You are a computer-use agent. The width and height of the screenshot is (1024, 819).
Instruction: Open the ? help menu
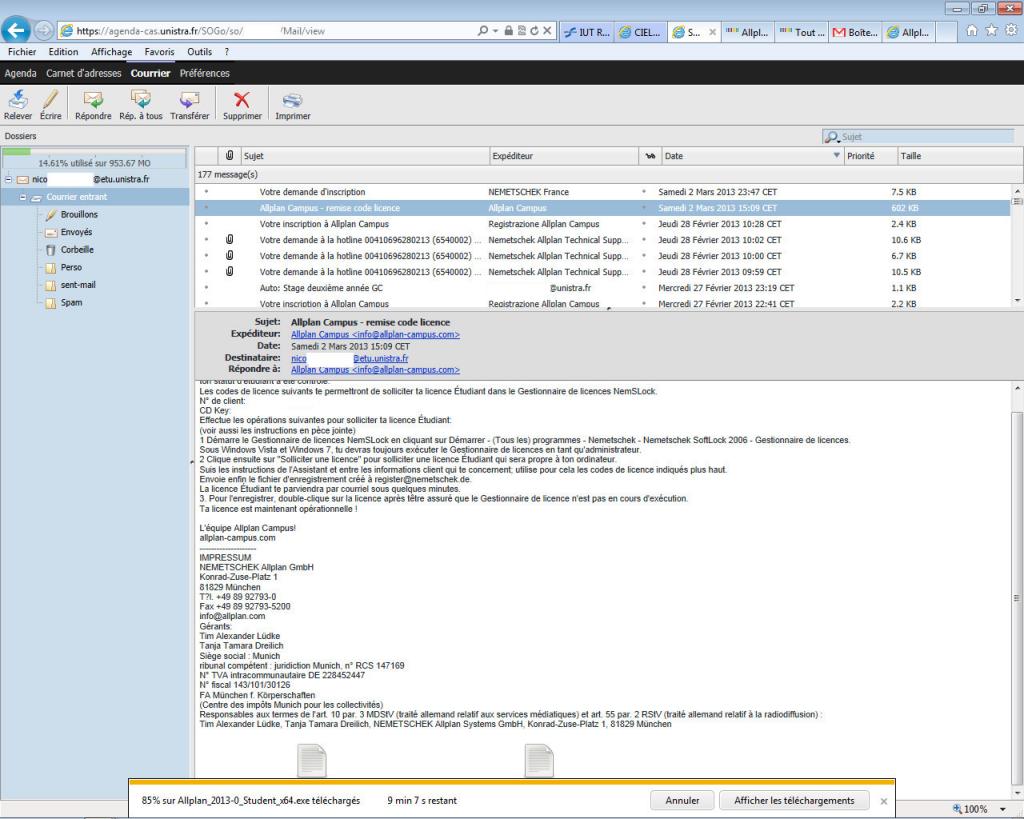click(x=227, y=52)
